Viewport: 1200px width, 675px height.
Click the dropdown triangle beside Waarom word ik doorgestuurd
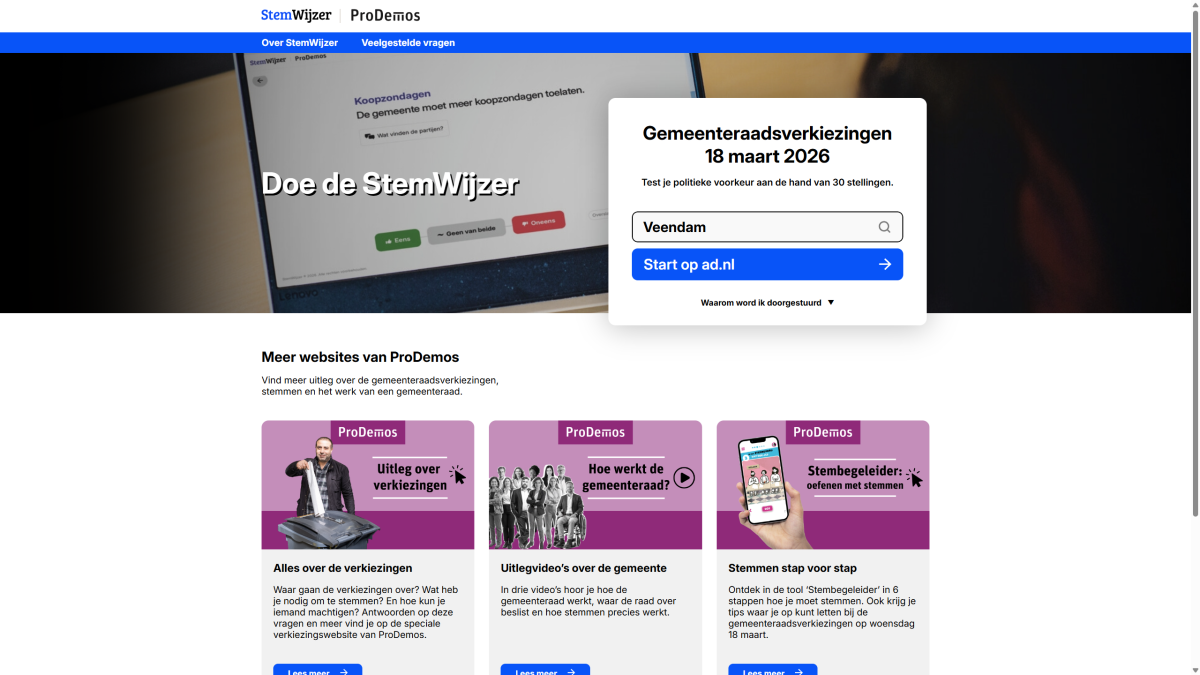click(x=831, y=302)
